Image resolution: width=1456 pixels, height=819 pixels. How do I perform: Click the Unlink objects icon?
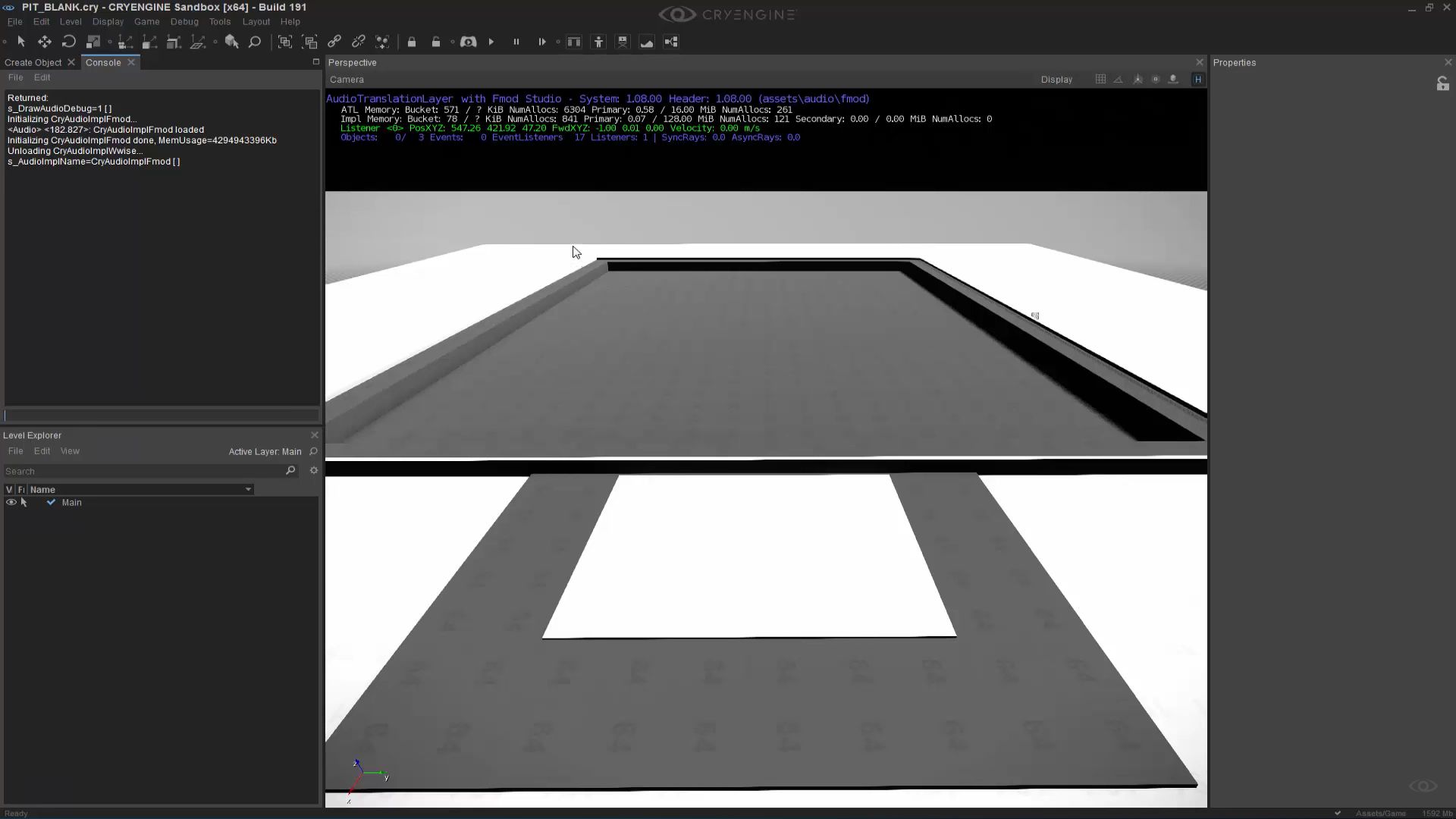[x=359, y=42]
